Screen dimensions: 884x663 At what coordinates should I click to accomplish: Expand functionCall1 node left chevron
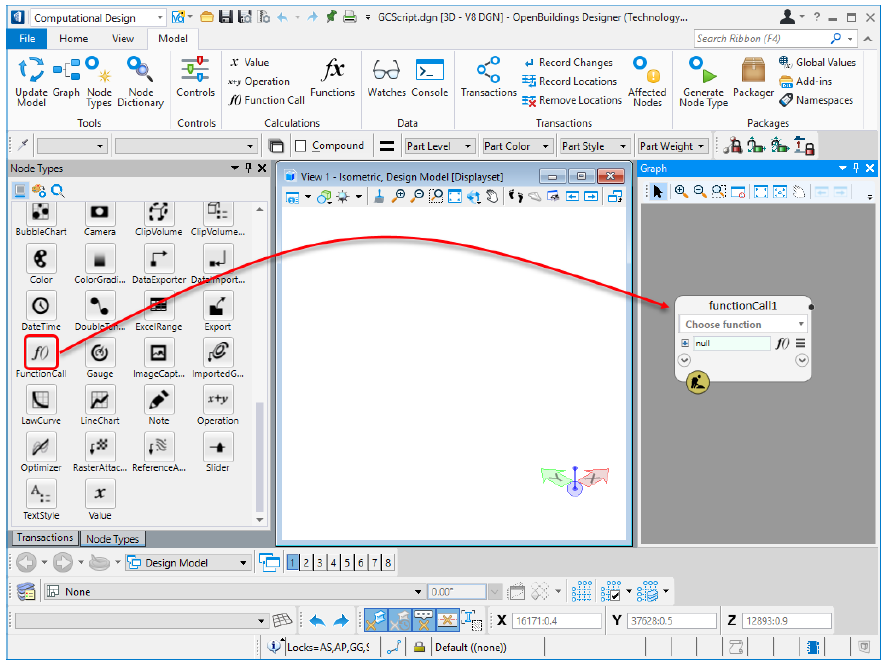tap(684, 360)
